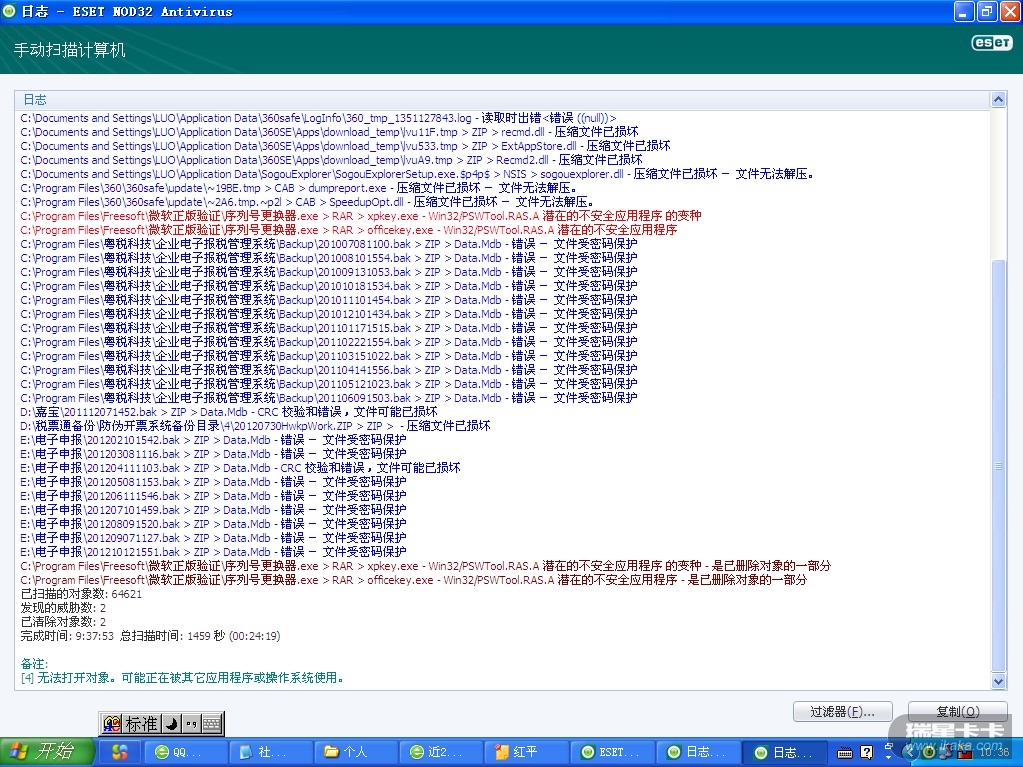Click the IME mascot icon on the floating input bar
1023x767 pixels.
tap(112, 723)
